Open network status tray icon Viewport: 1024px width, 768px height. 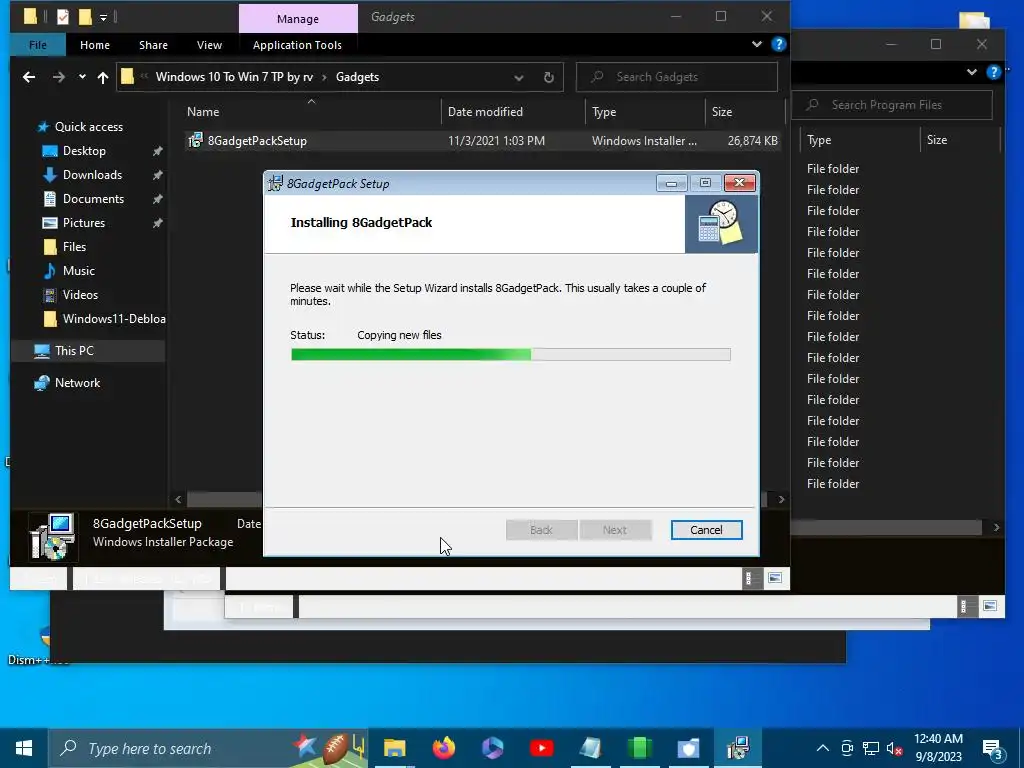(871, 749)
